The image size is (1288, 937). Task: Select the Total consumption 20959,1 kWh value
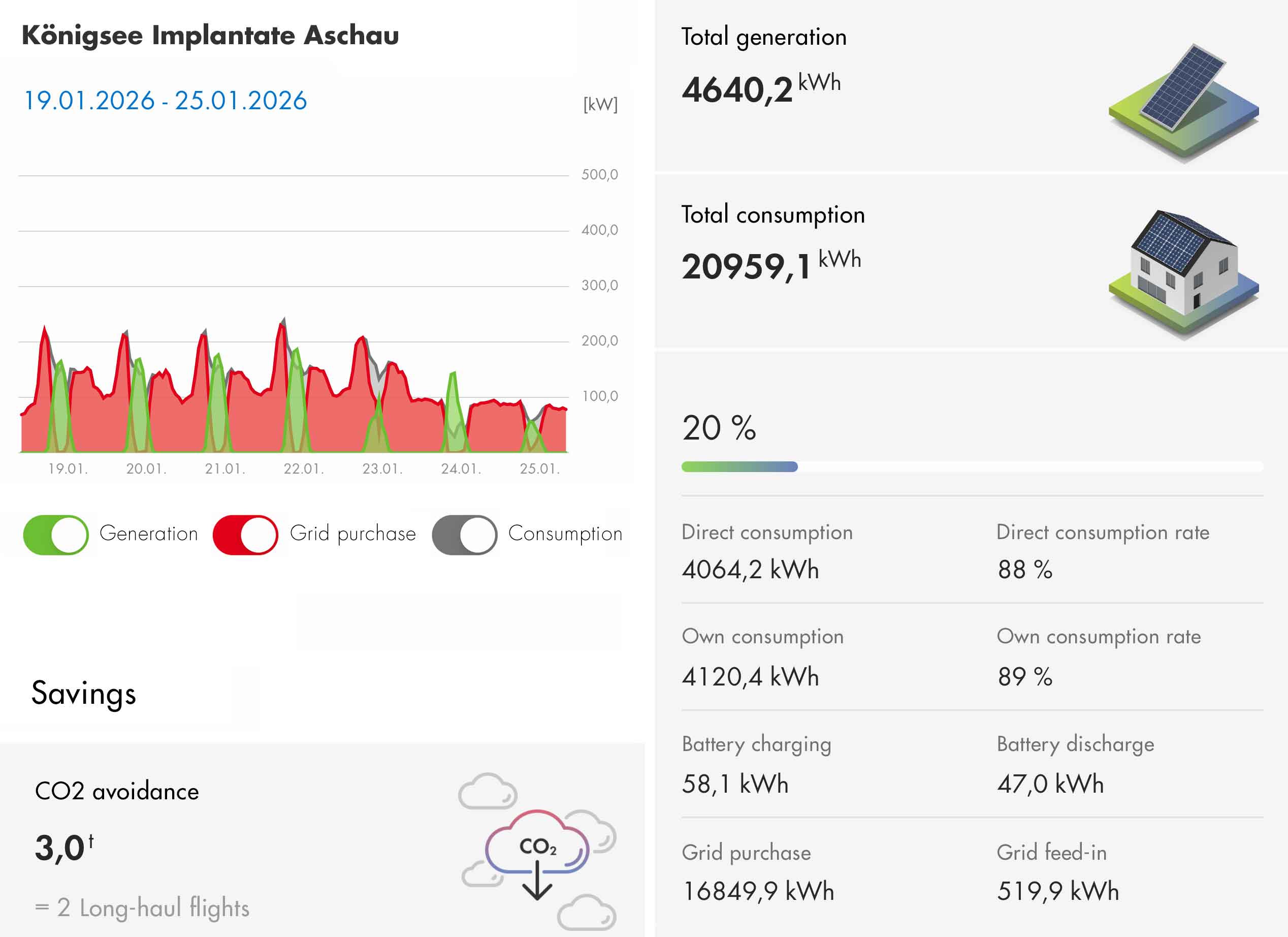(x=771, y=266)
